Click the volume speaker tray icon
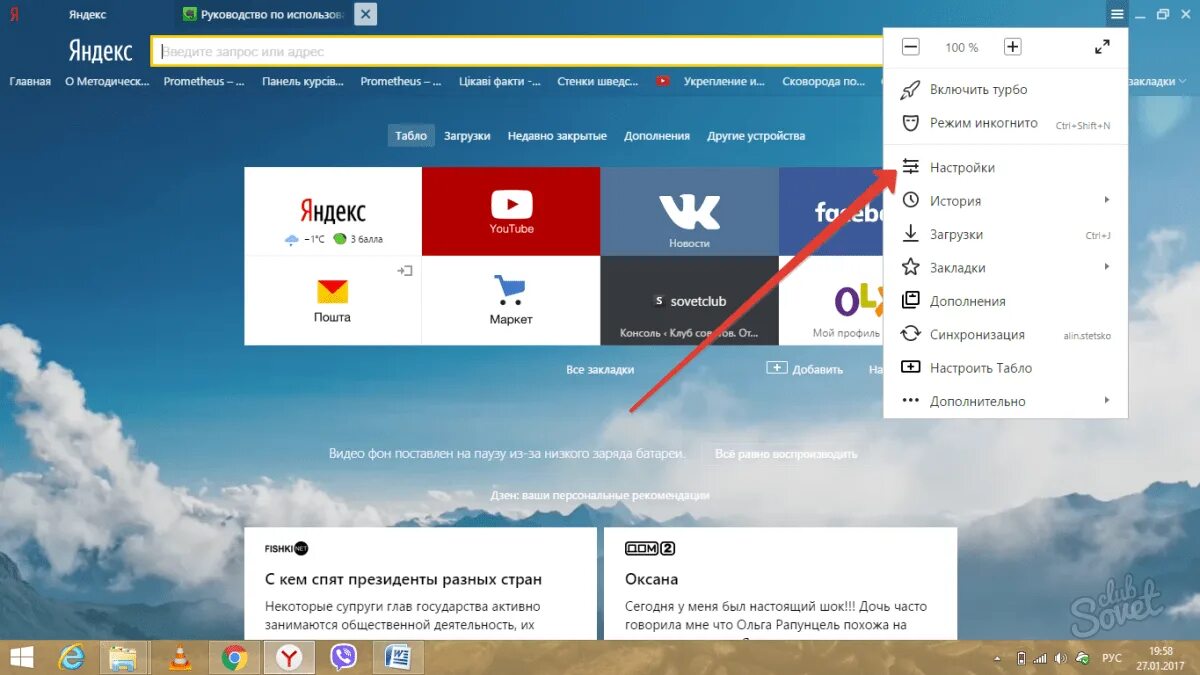The image size is (1200, 675). pyautogui.click(x=1063, y=658)
